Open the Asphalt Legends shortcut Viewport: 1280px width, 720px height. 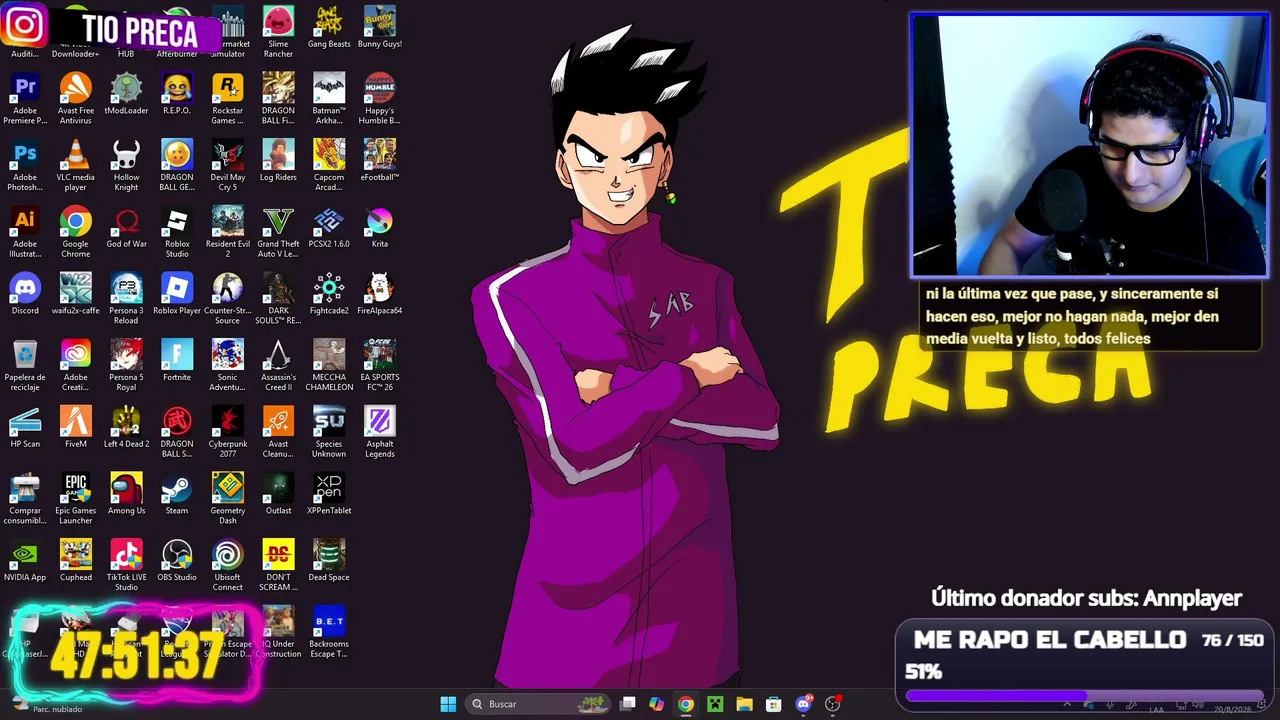[380, 433]
